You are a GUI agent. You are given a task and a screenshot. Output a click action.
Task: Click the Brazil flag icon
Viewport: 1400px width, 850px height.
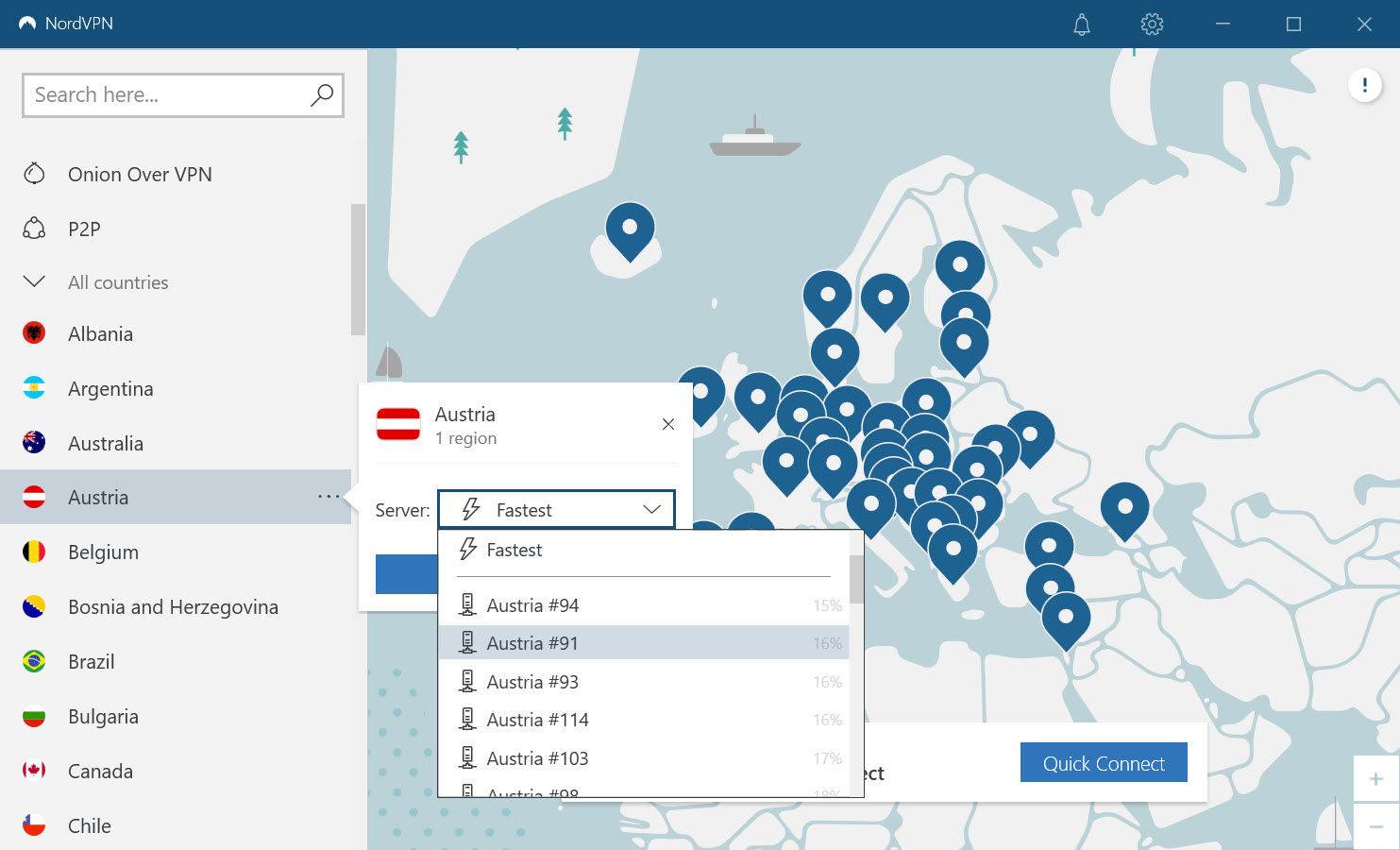(34, 661)
